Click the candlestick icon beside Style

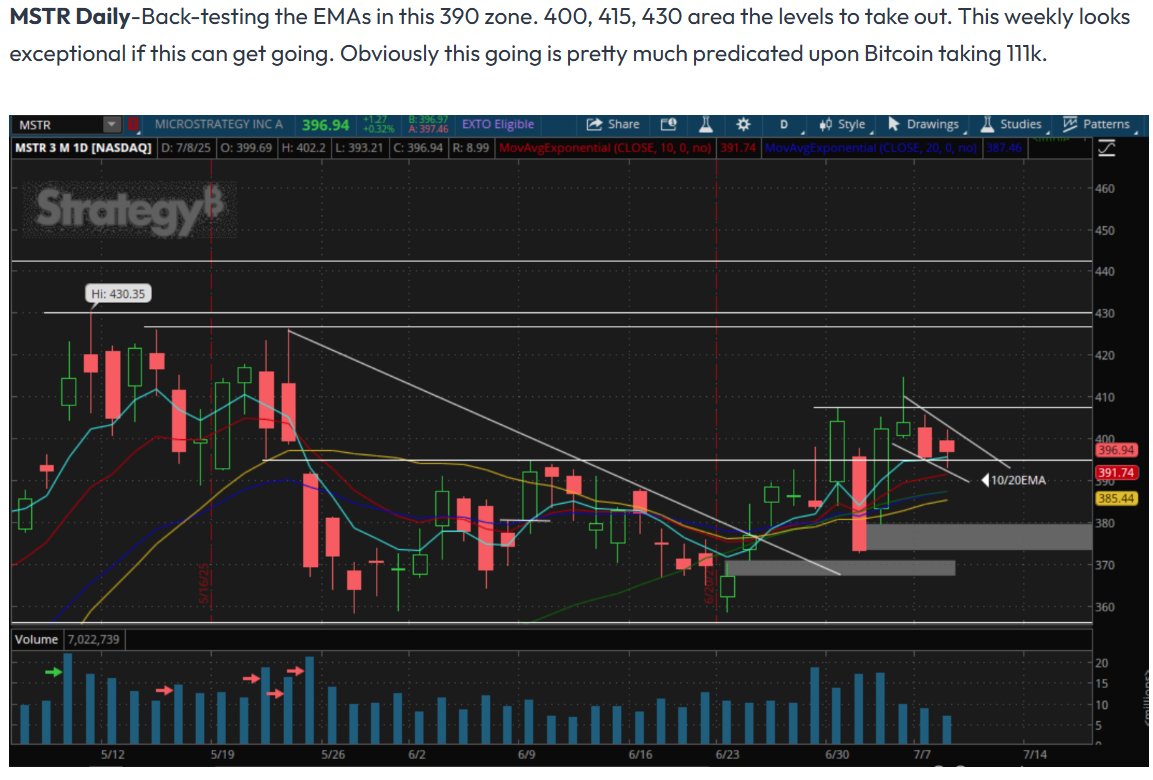coord(826,124)
